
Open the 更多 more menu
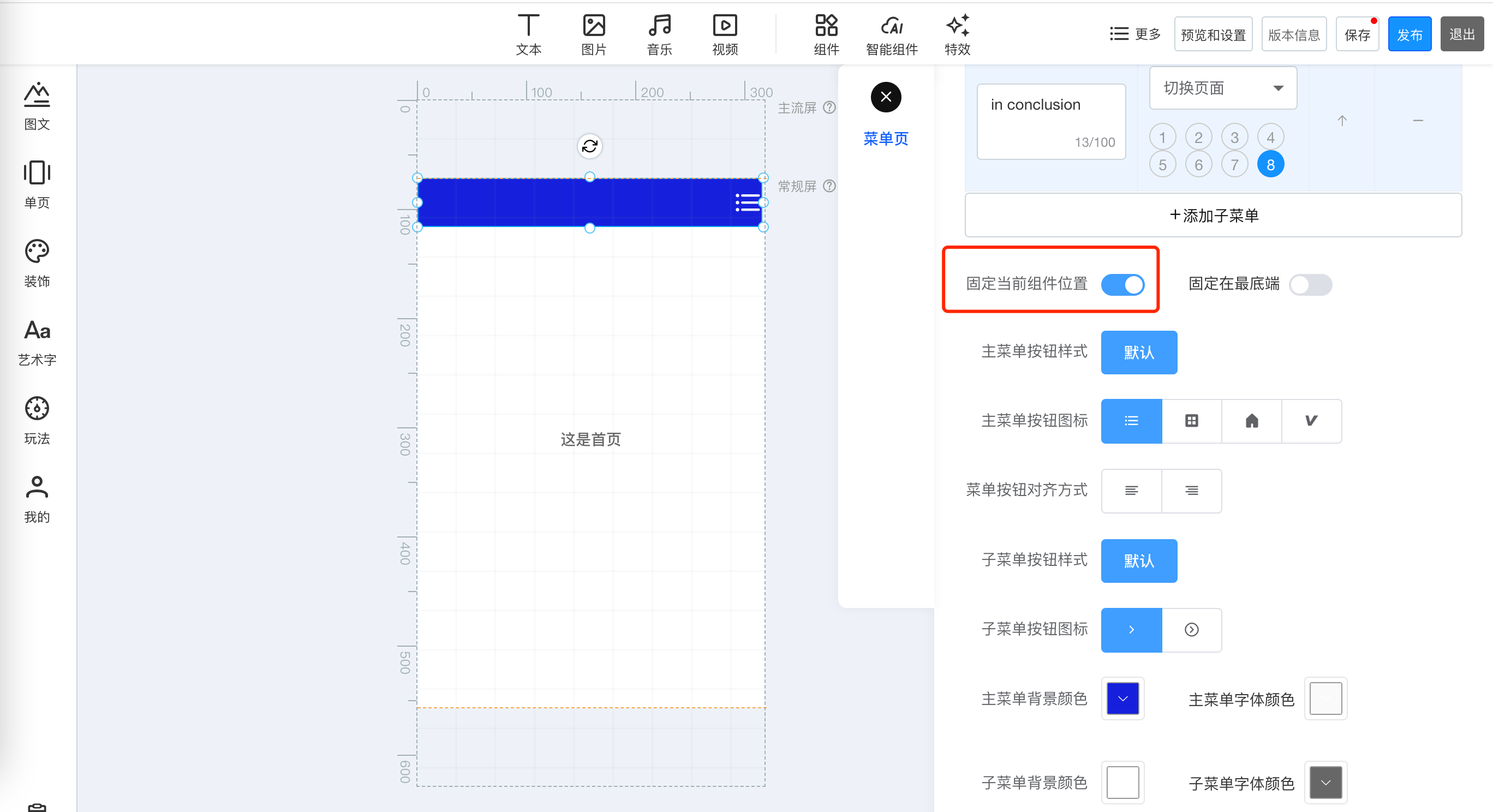click(1134, 34)
